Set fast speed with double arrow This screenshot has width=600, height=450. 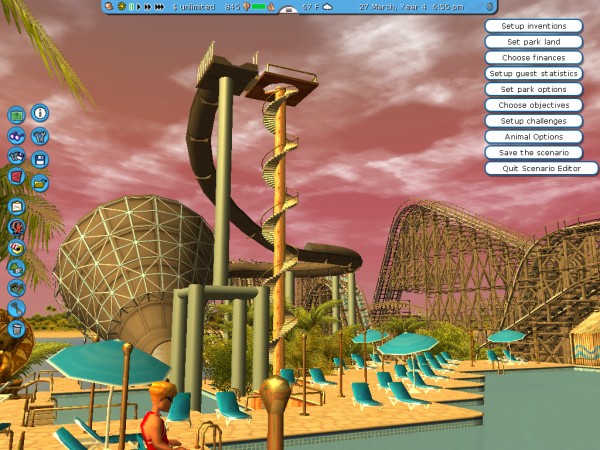coord(148,7)
